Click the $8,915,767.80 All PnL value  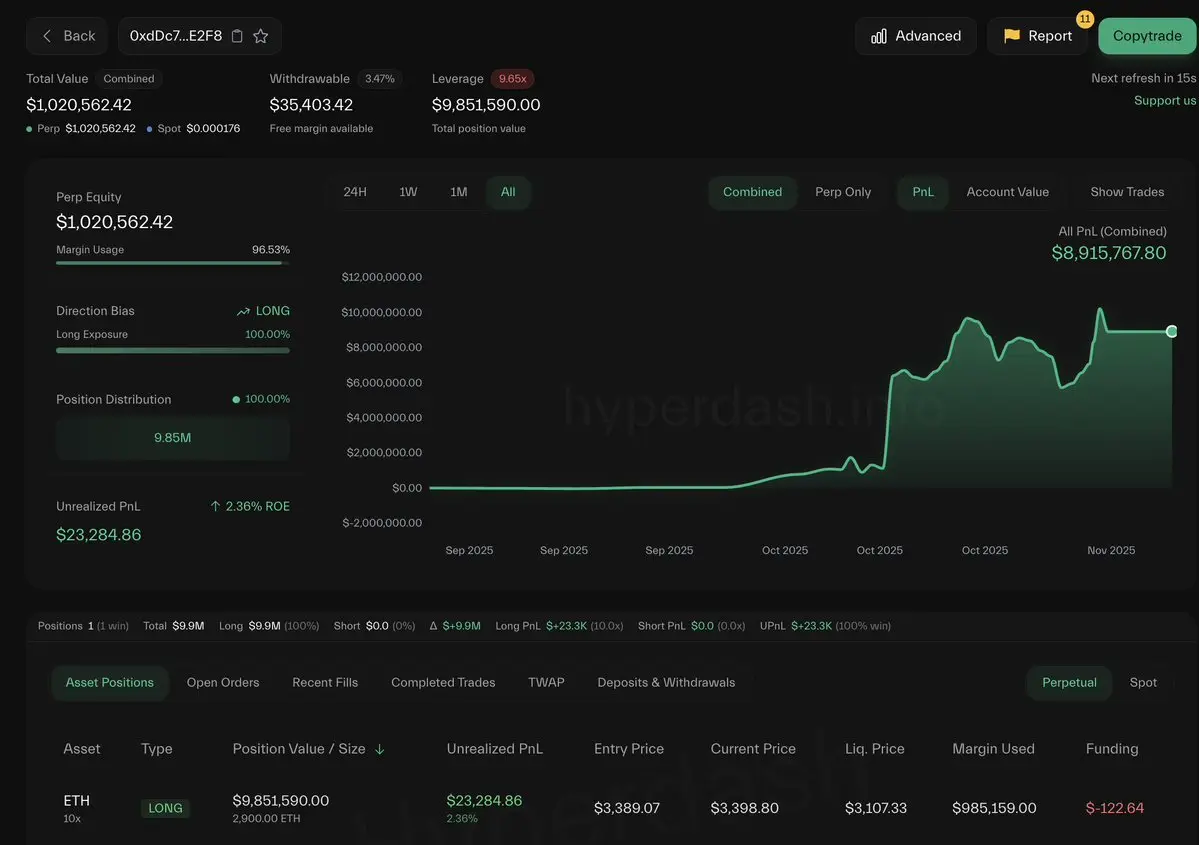coord(1109,253)
